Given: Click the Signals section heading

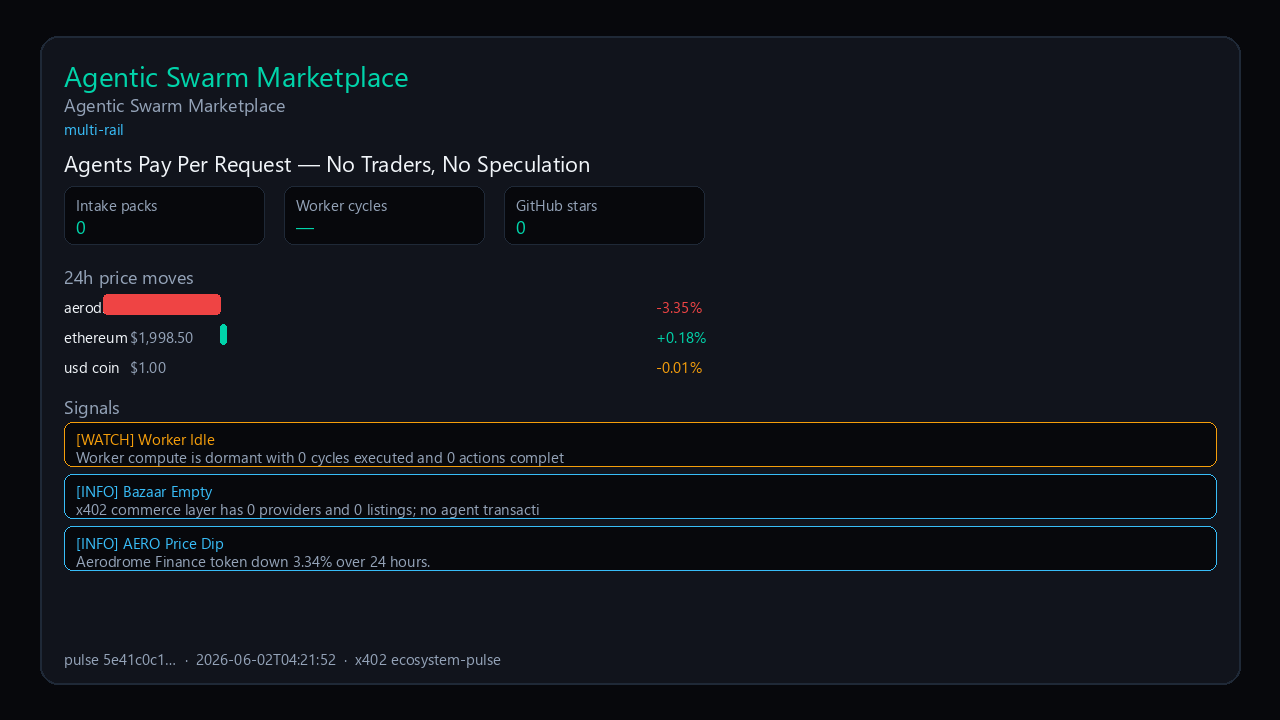Looking at the screenshot, I should pos(92,408).
